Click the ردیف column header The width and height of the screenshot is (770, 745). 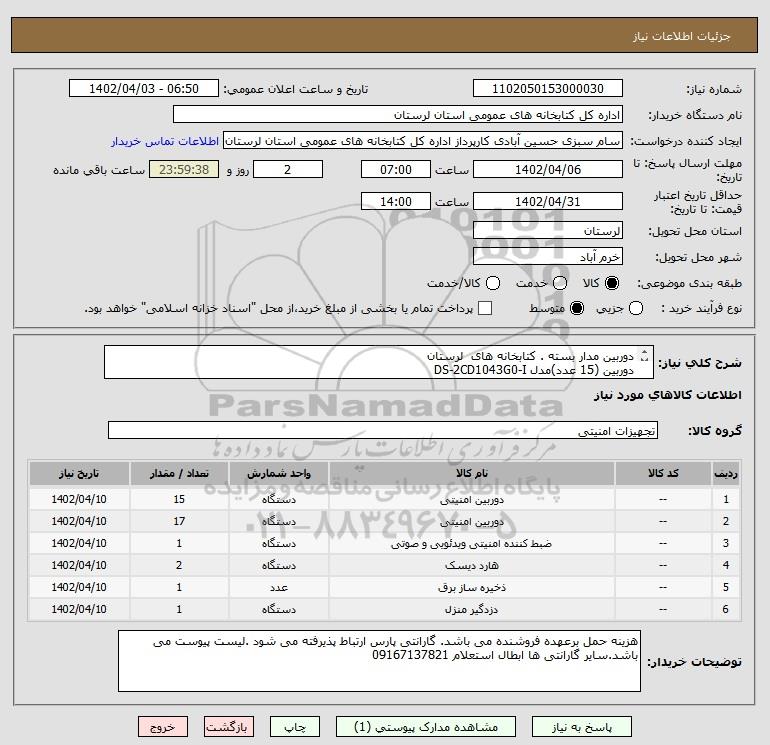click(x=726, y=473)
